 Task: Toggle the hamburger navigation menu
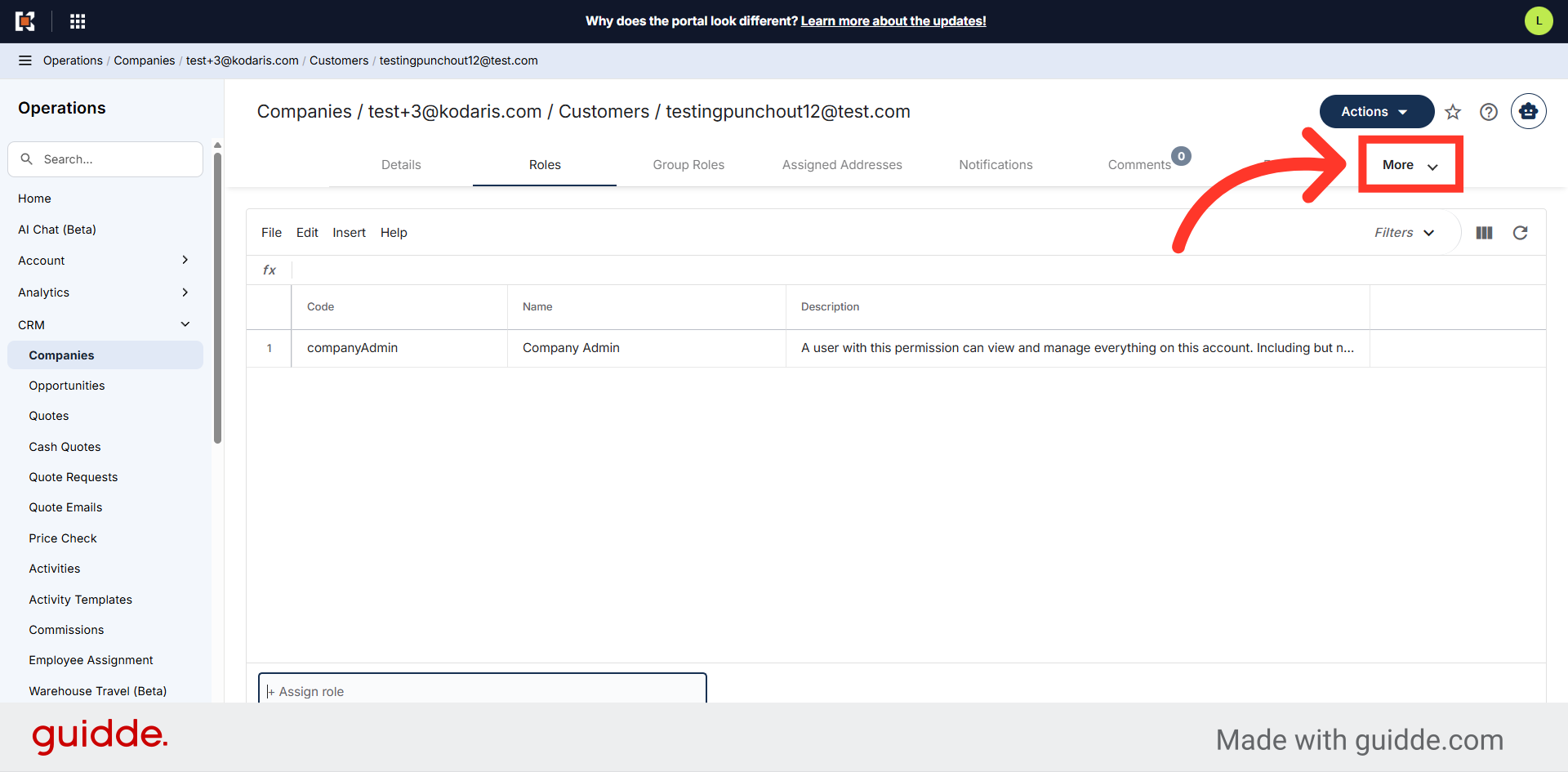[x=25, y=60]
